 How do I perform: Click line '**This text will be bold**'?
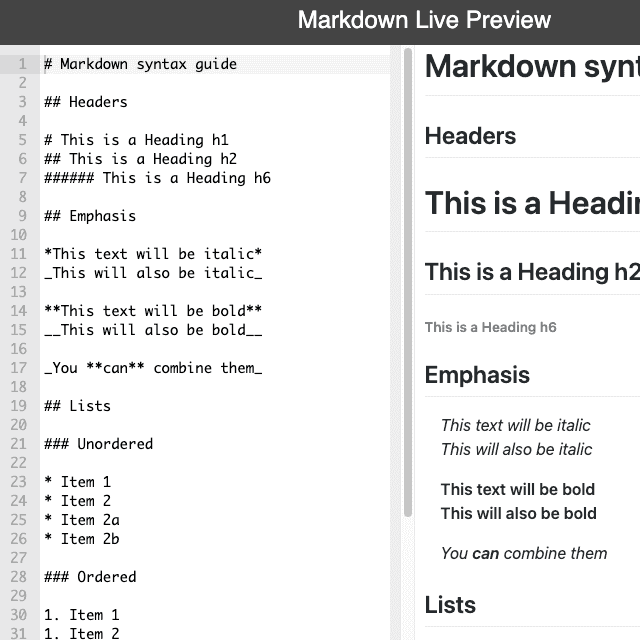tap(153, 311)
